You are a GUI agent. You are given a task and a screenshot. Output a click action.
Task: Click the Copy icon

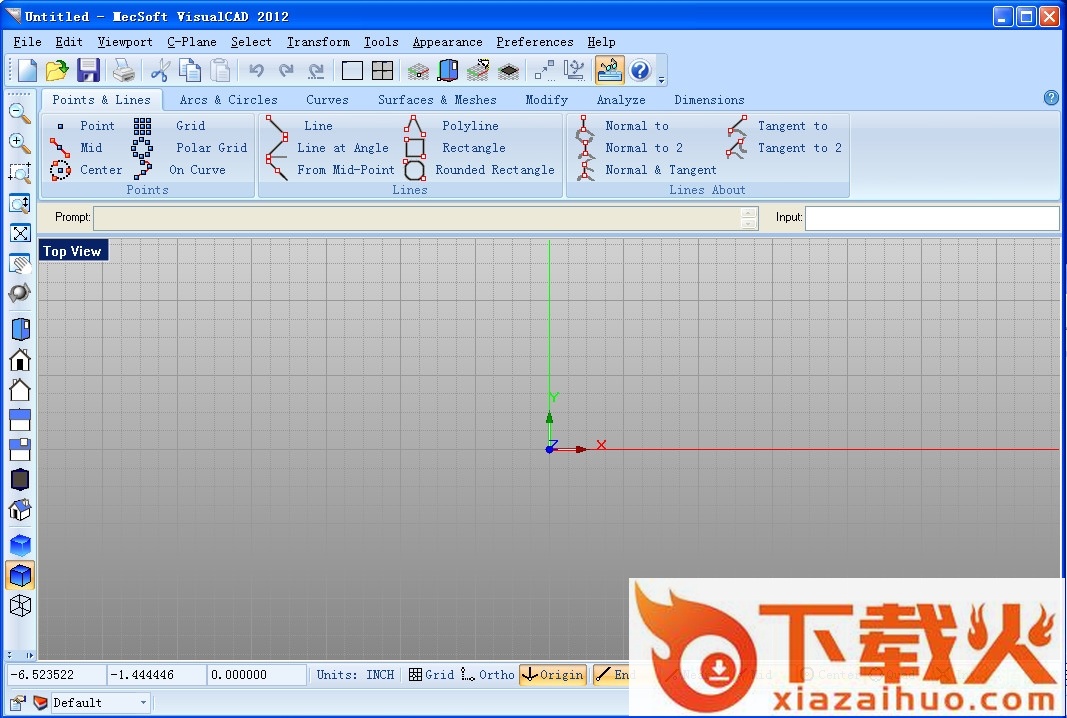[190, 70]
